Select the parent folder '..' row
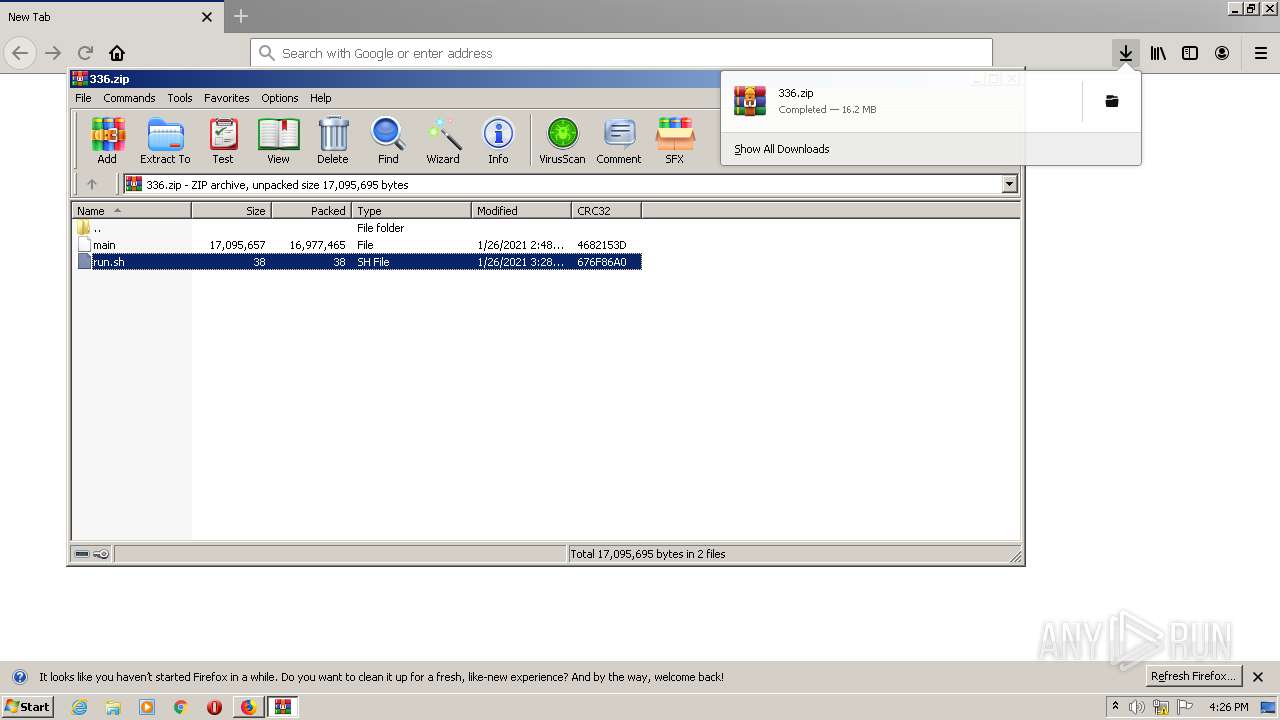The image size is (1280, 720). [358, 228]
